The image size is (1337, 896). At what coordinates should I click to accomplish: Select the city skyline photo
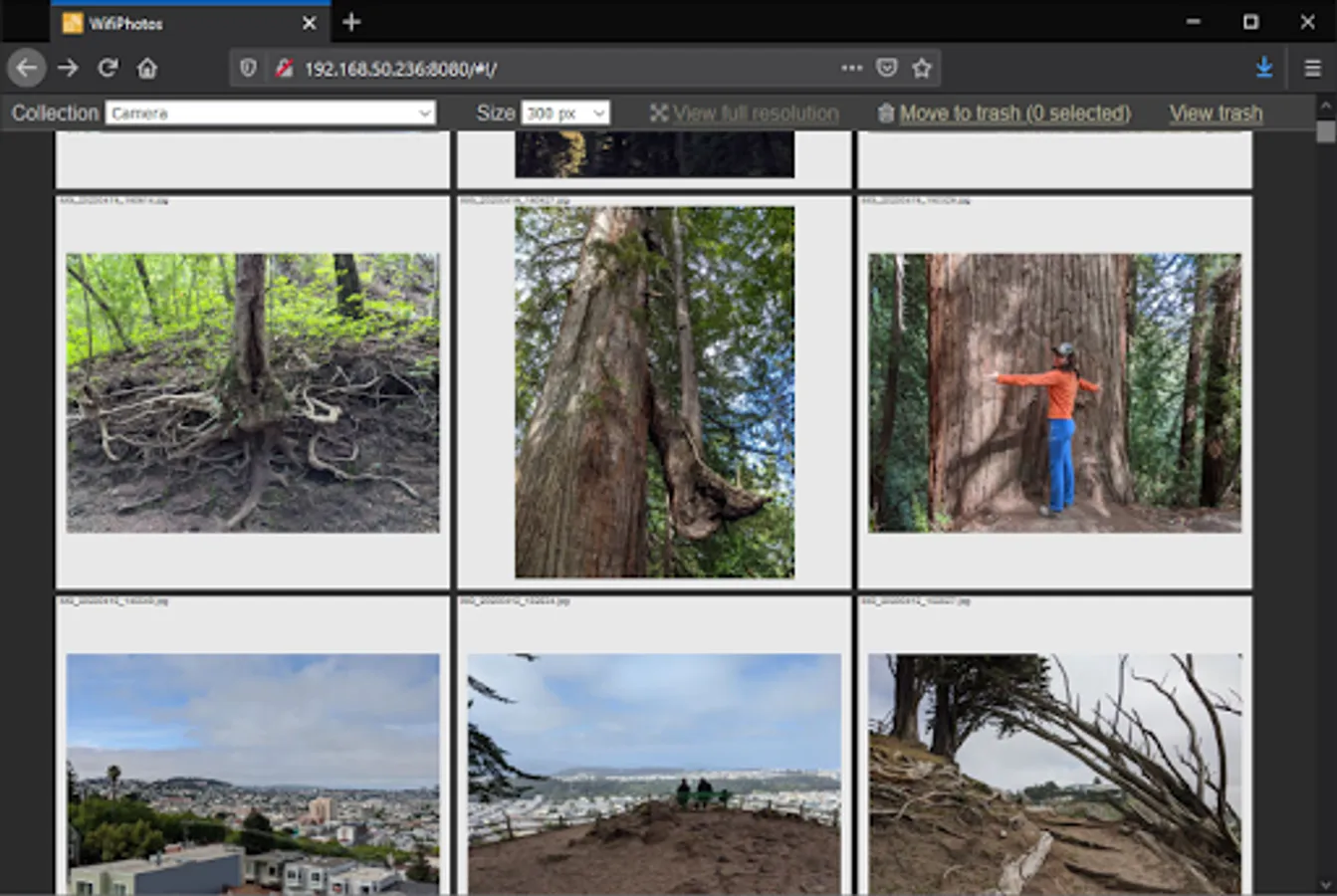coord(253,774)
